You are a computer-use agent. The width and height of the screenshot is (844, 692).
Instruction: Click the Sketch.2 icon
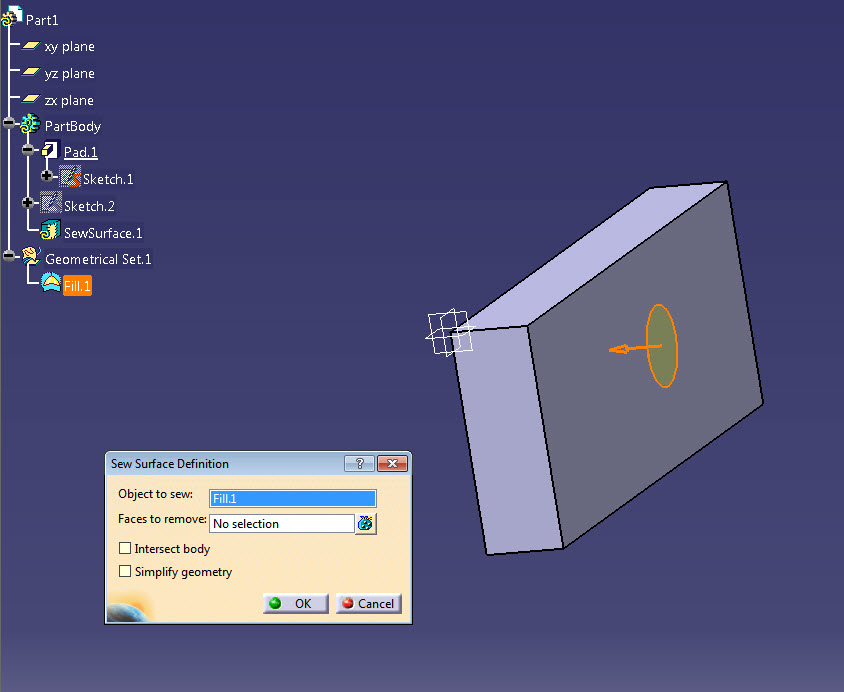[x=51, y=203]
